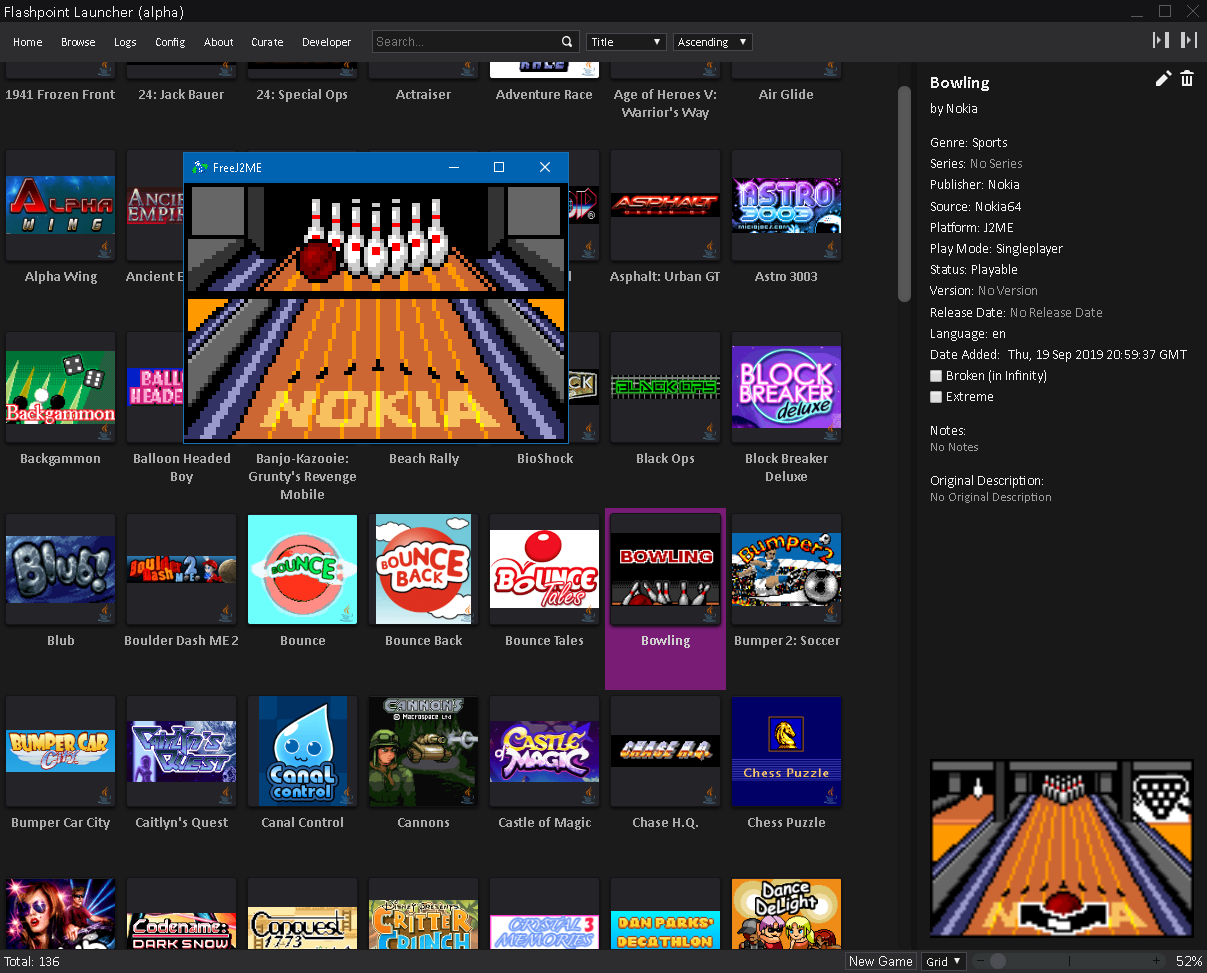Viewport: 1207px width, 973px height.
Task: Adjust the thumbnail scale slider
Action: pos(1069,961)
